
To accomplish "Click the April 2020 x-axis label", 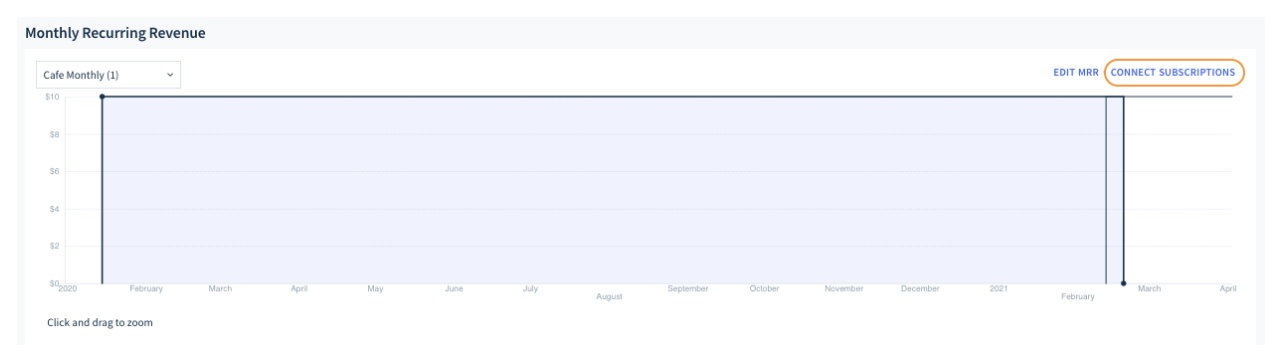I will click(298, 289).
